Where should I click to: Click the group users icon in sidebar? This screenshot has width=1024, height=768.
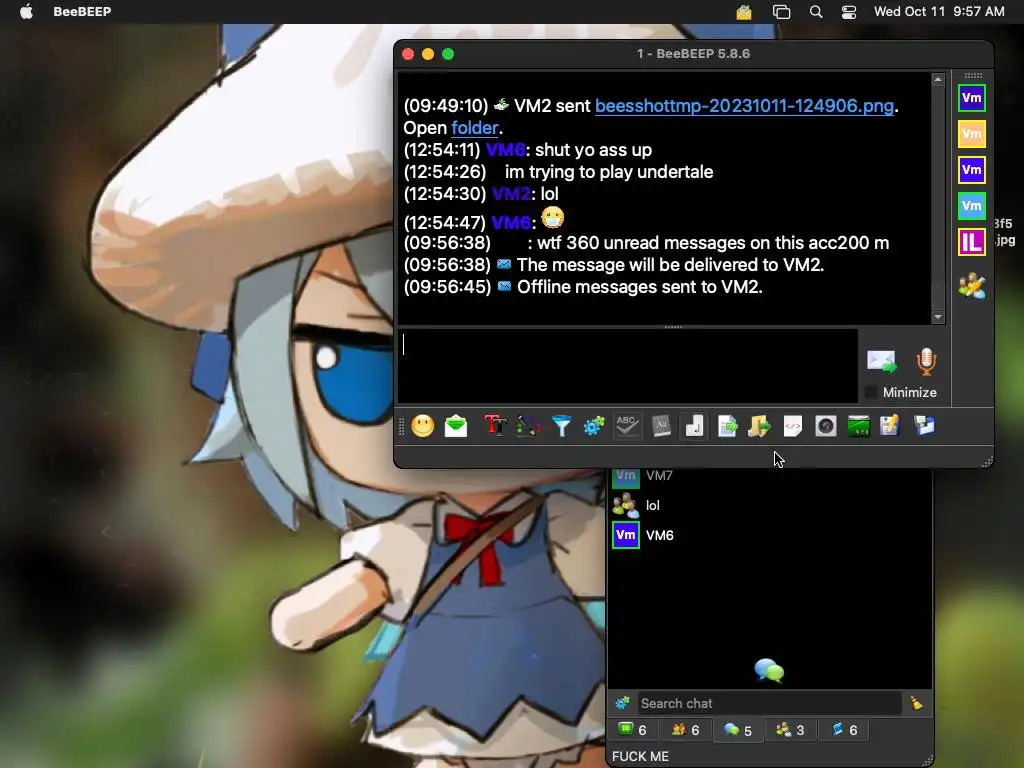click(972, 286)
